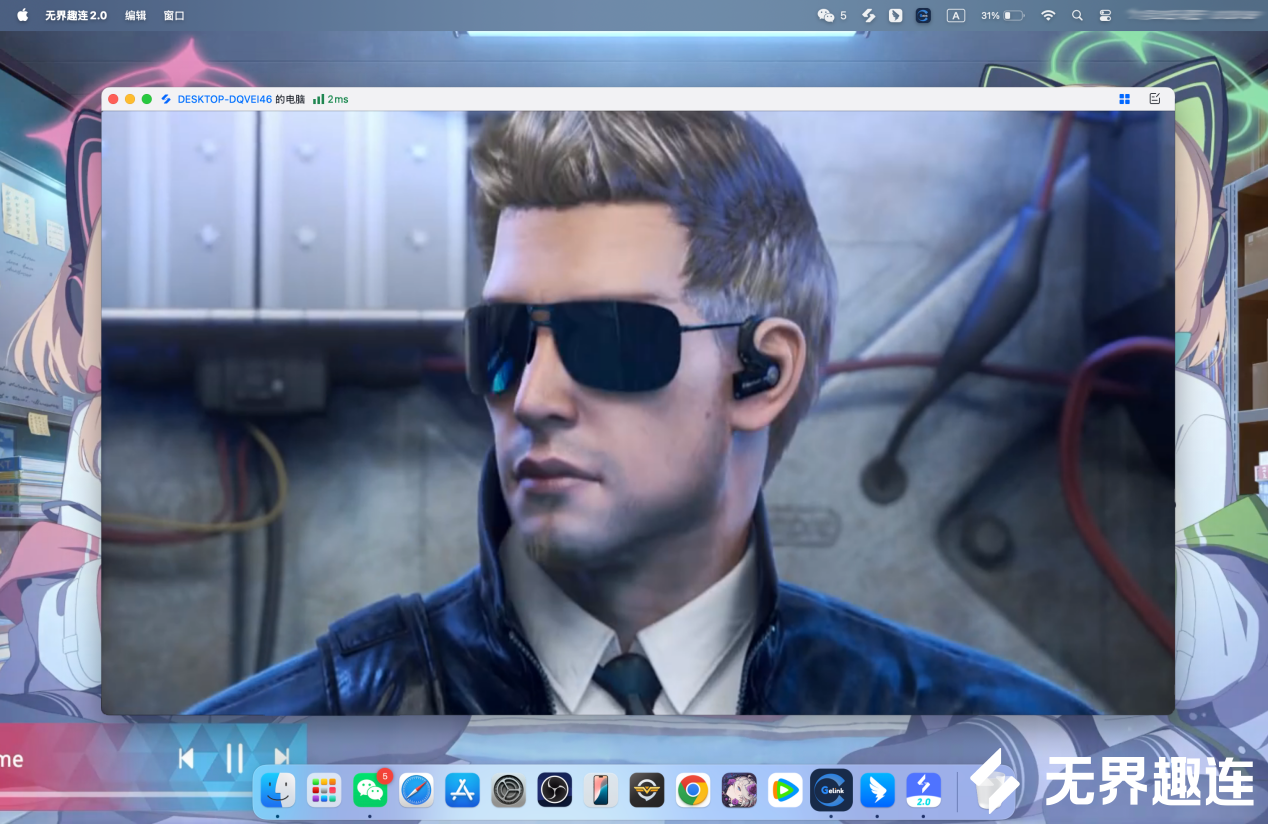Open App Store from the Dock
This screenshot has width=1268, height=824.
462,790
